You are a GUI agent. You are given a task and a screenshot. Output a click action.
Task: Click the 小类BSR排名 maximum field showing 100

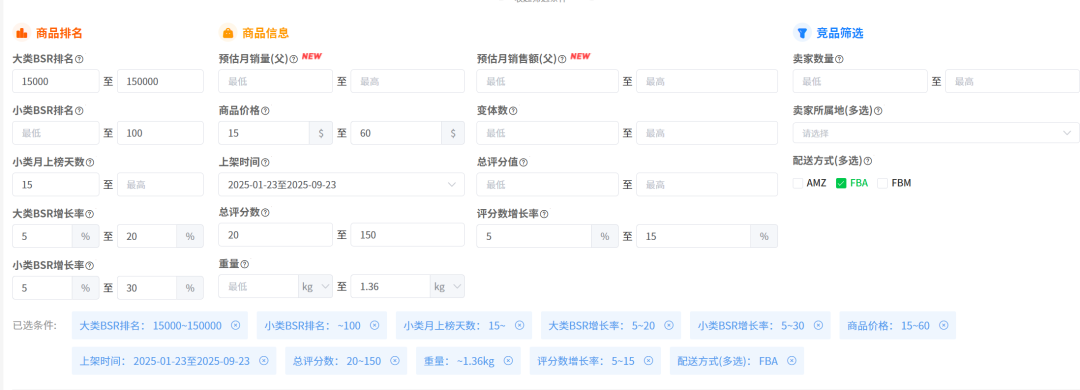tap(160, 133)
